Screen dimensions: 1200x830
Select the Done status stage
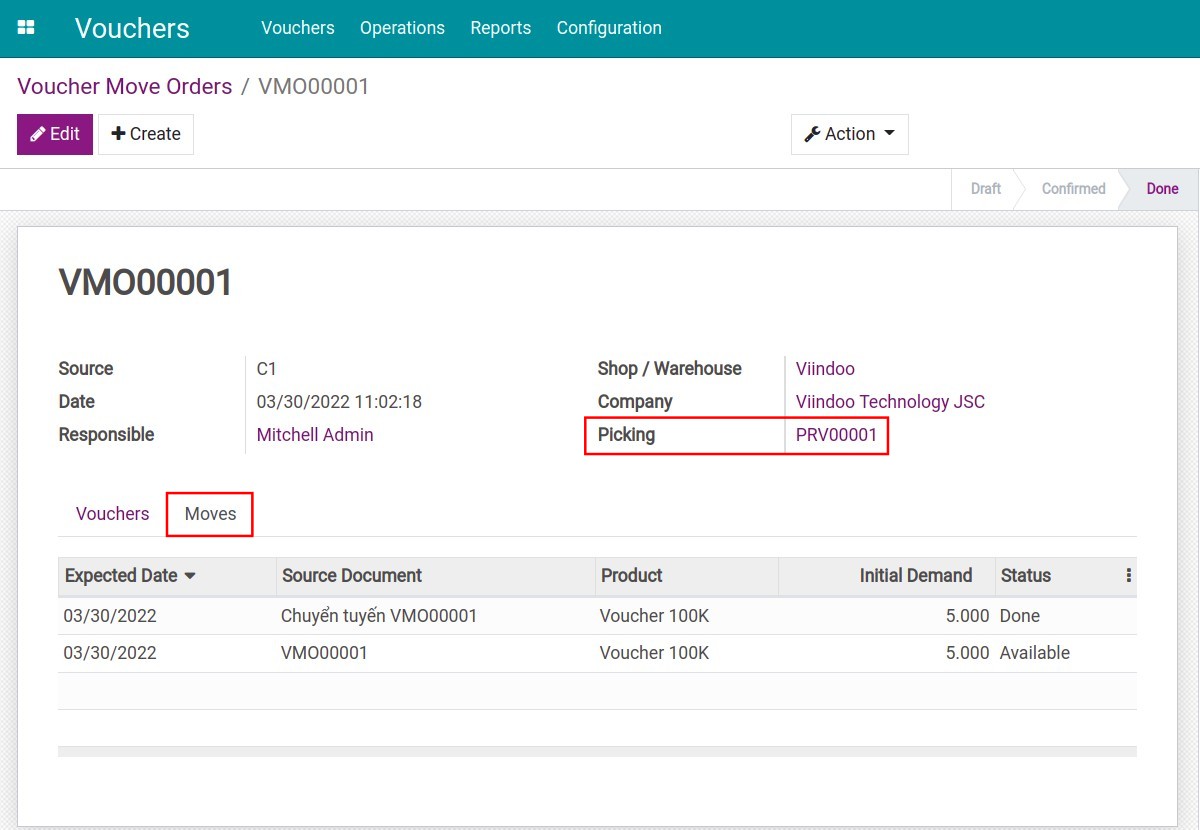pyautogui.click(x=1162, y=189)
